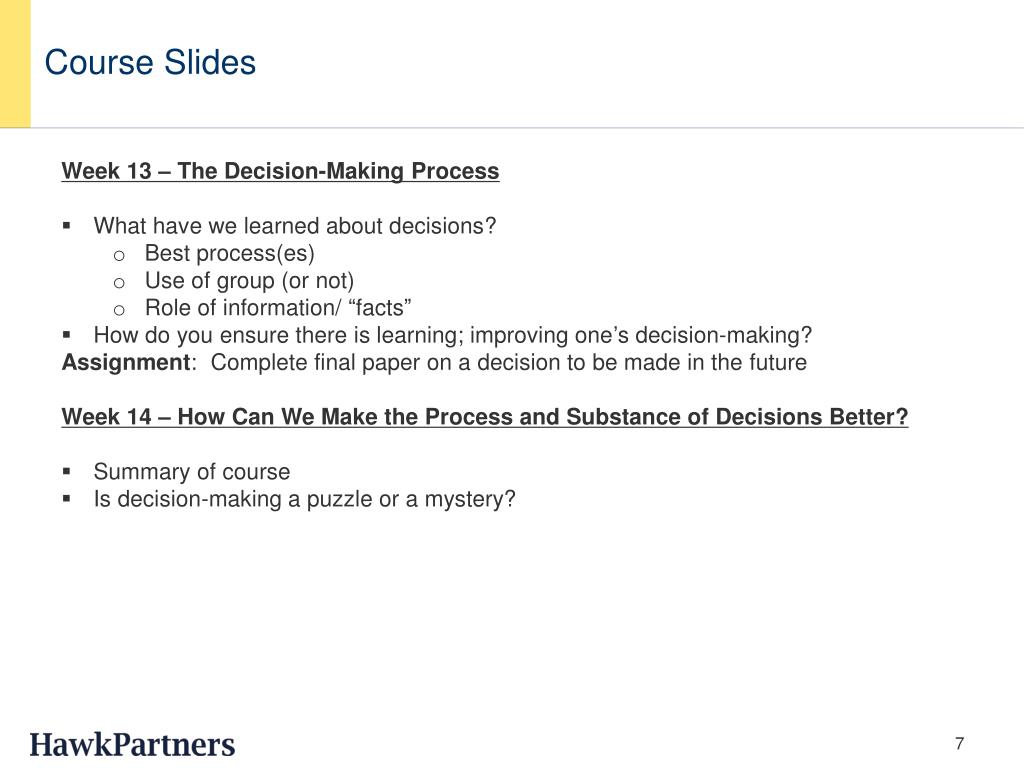
Task: Click the bold "Assignment" label
Action: click(125, 362)
